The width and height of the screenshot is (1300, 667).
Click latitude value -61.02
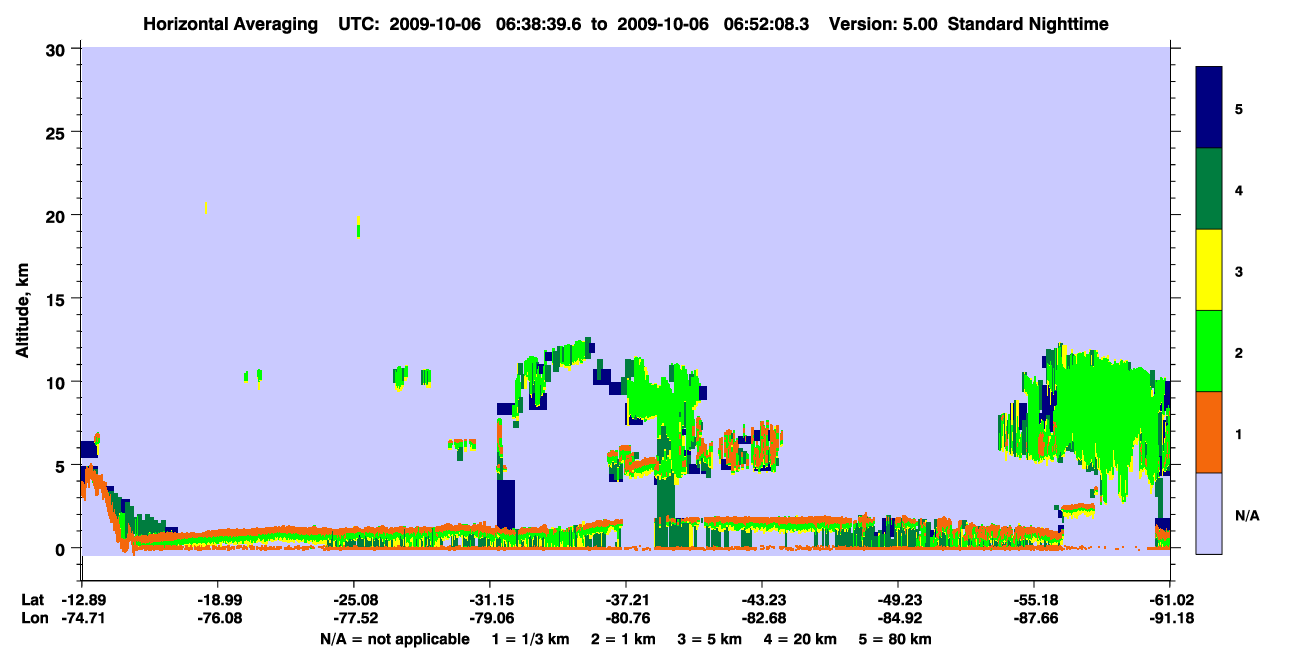pyautogui.click(x=1170, y=599)
